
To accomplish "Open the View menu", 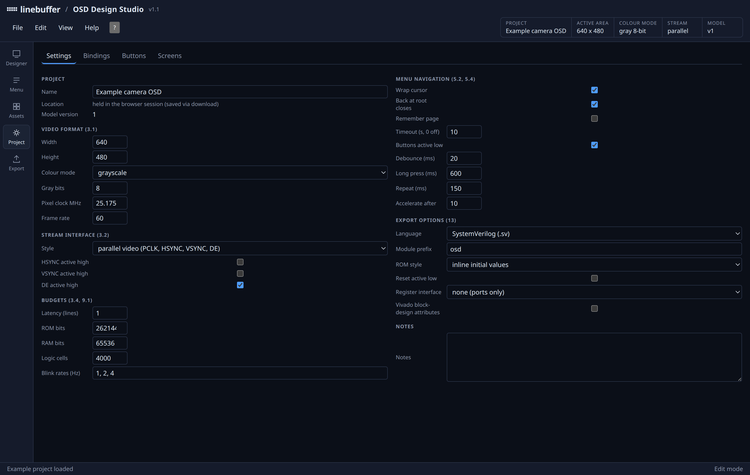I will coord(66,28).
